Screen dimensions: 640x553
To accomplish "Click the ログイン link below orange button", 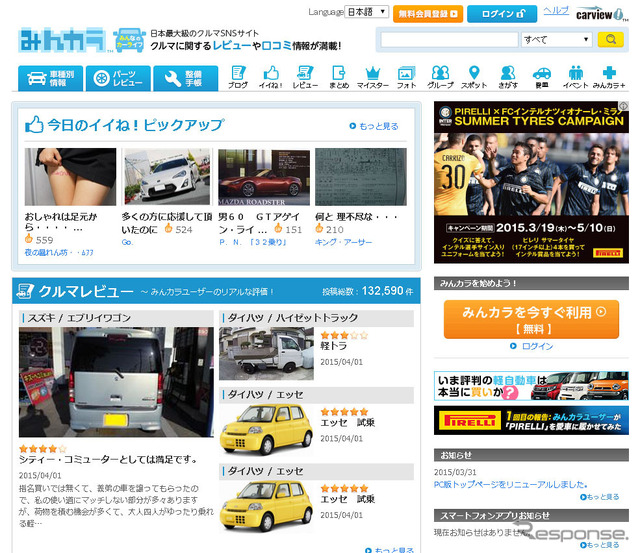I will coord(537,346).
